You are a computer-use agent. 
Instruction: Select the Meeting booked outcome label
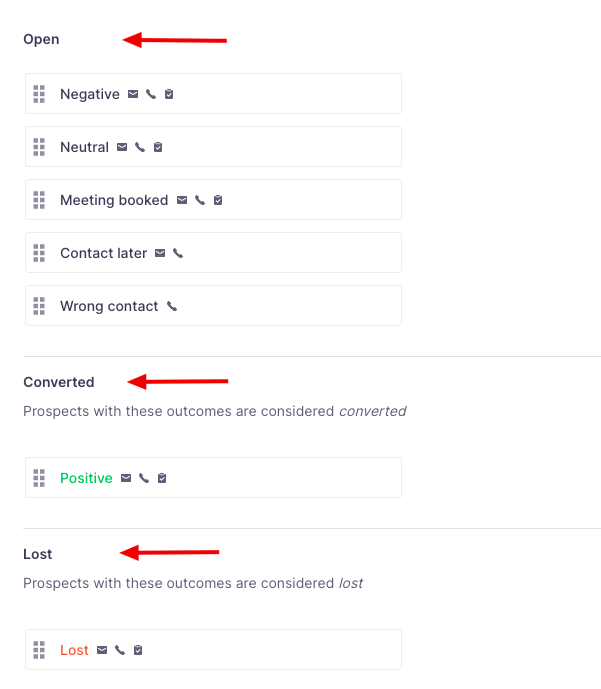[x=114, y=200]
